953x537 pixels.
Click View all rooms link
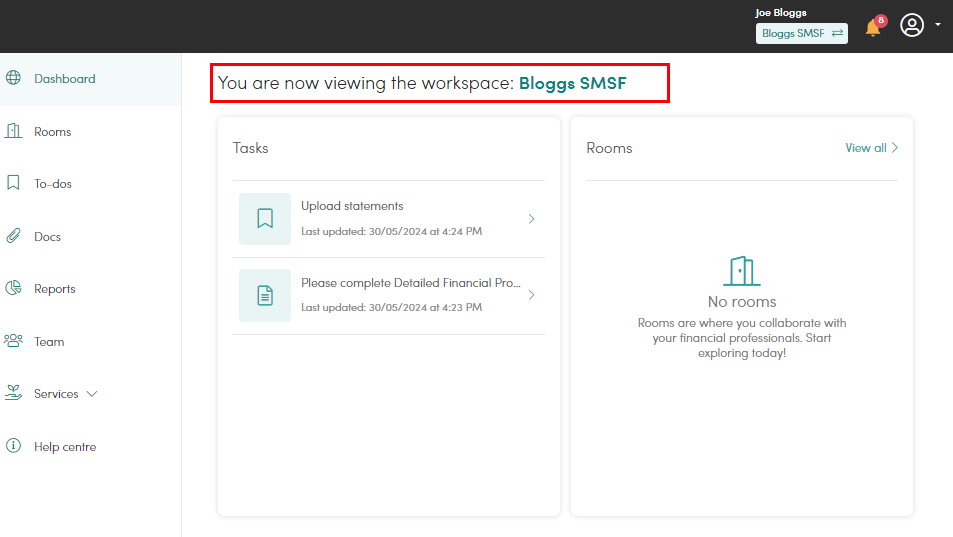point(872,148)
